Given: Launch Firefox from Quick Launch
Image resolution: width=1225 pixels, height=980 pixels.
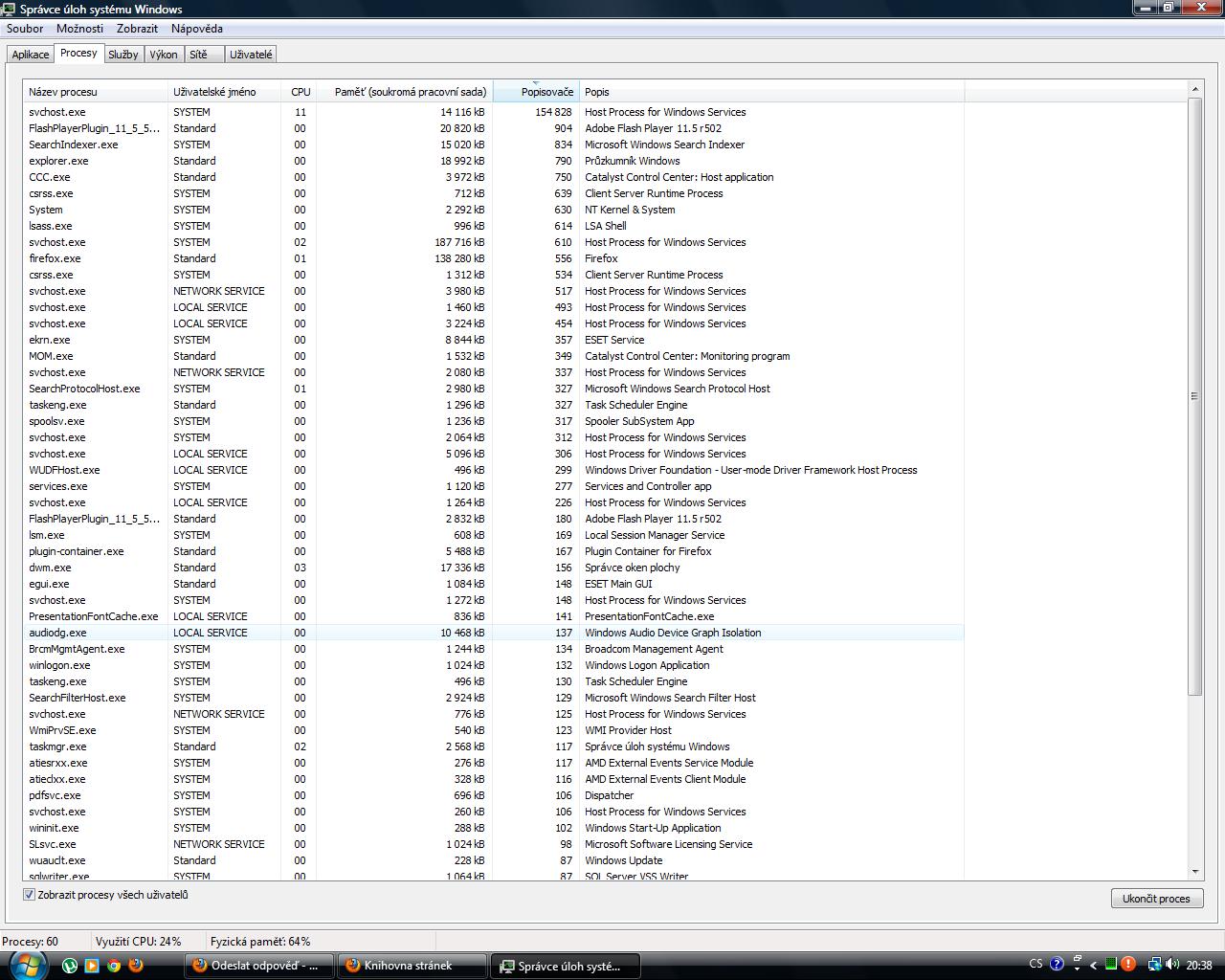Looking at the screenshot, I should coord(136,966).
